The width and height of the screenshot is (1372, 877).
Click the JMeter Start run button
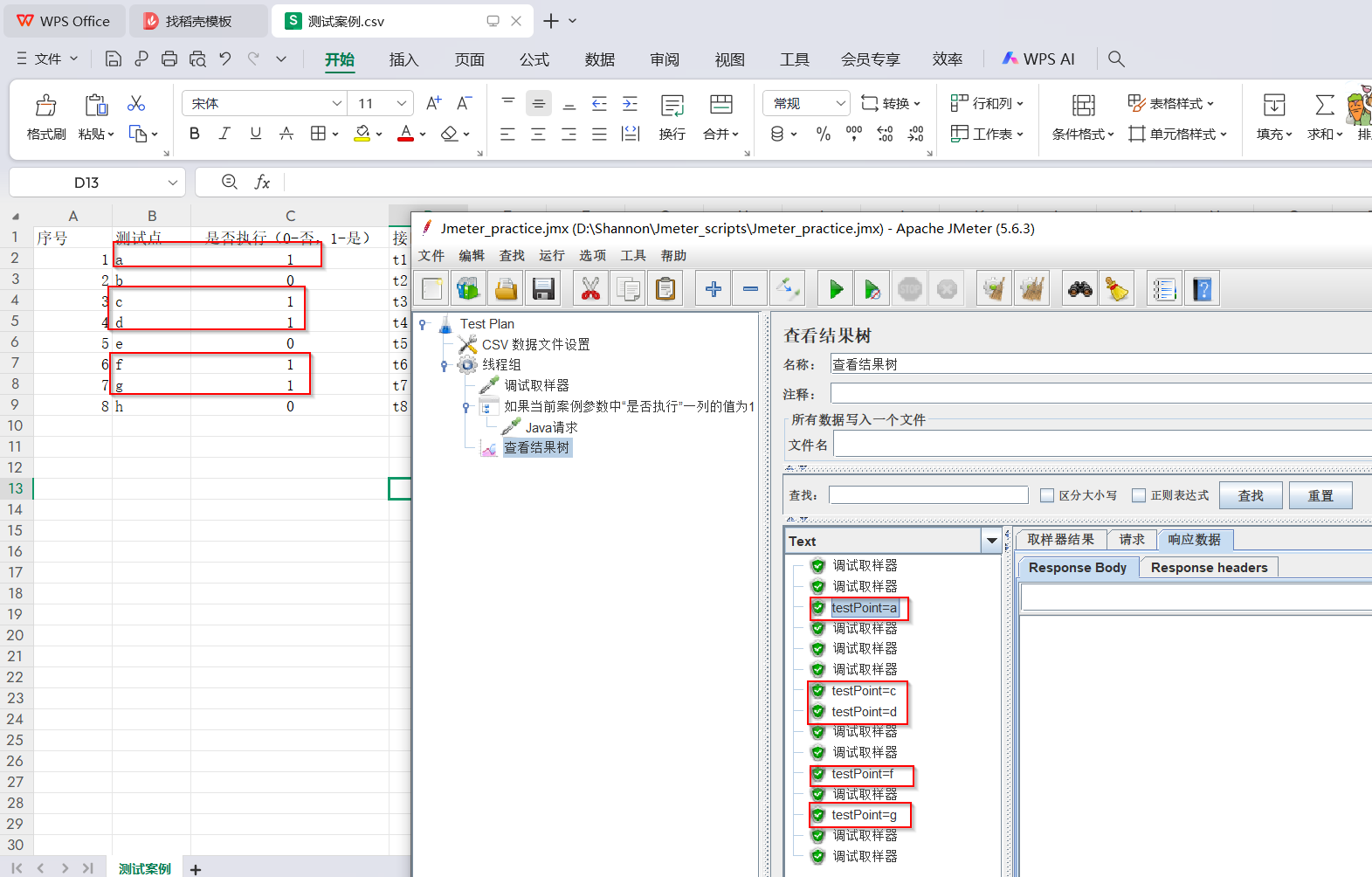tap(836, 289)
